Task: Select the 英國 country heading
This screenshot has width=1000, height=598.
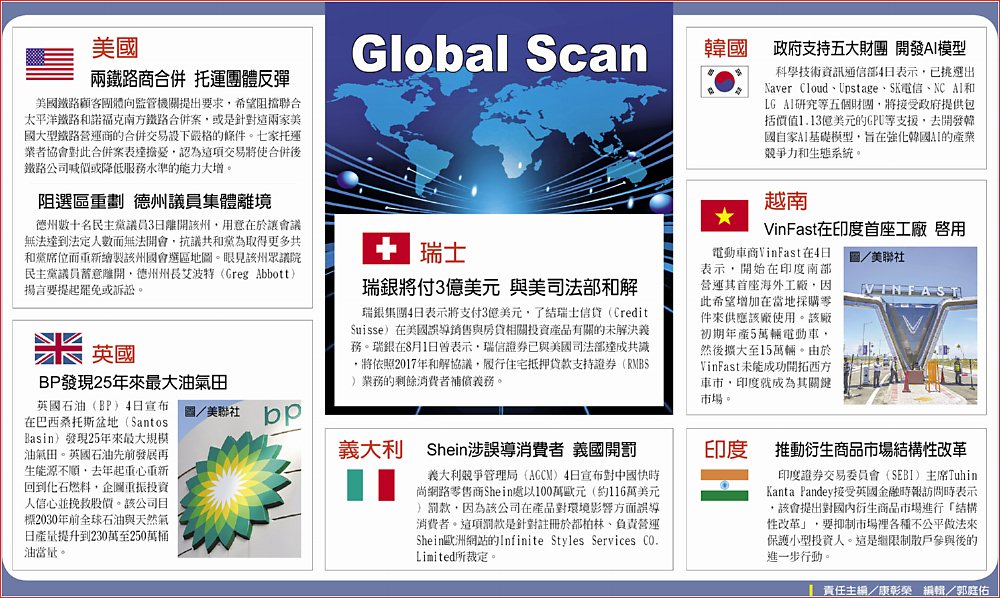Action: [114, 354]
